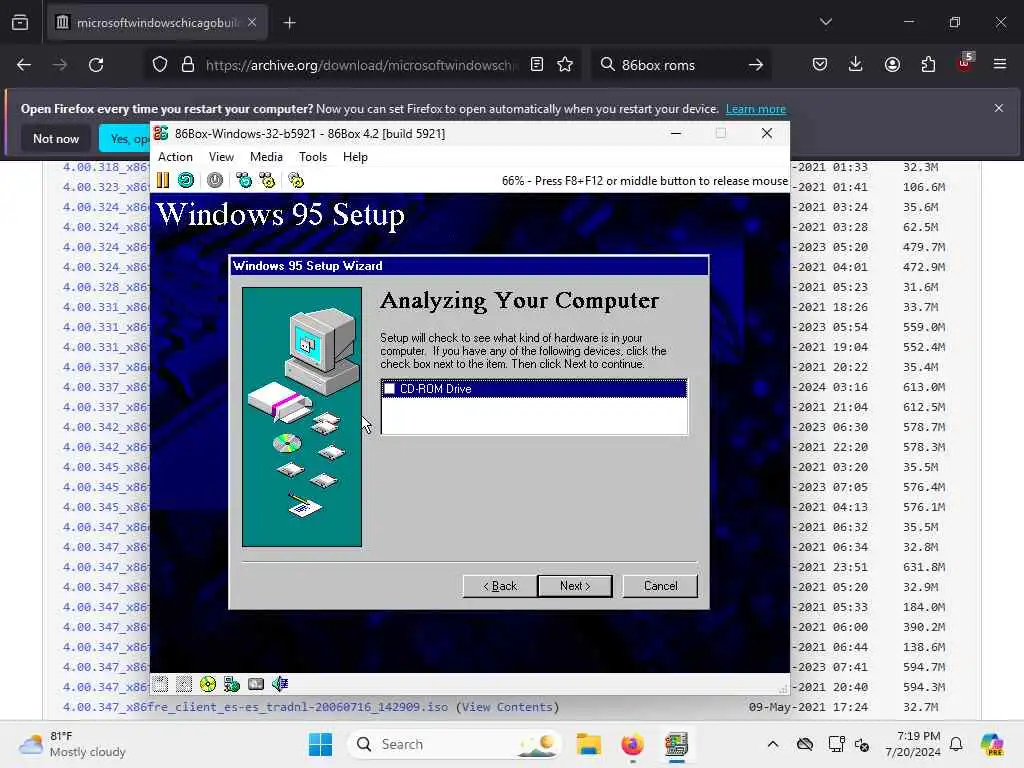1024x768 pixels.
Task: Click Next in Setup Wizard
Action: click(575, 586)
